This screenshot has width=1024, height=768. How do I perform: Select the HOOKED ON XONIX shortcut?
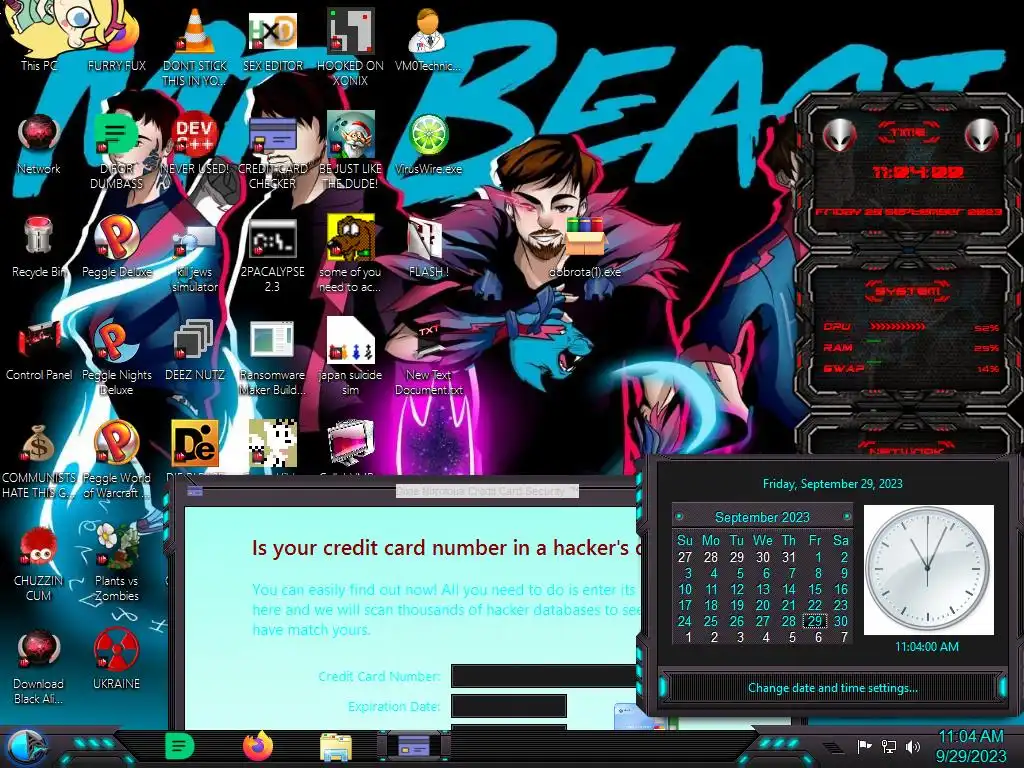click(x=350, y=47)
